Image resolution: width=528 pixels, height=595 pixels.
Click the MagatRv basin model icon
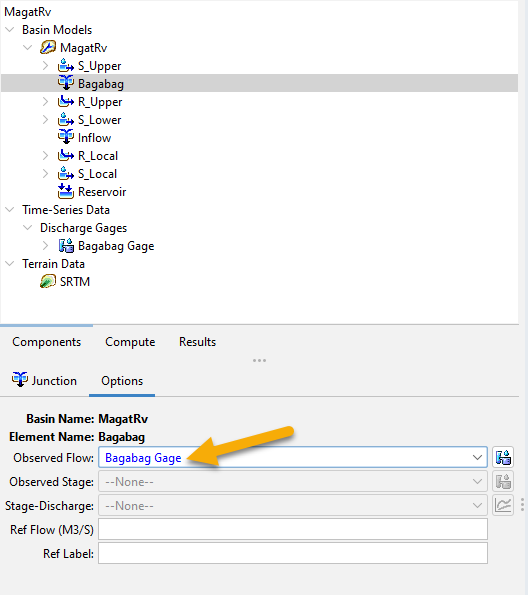(48, 47)
